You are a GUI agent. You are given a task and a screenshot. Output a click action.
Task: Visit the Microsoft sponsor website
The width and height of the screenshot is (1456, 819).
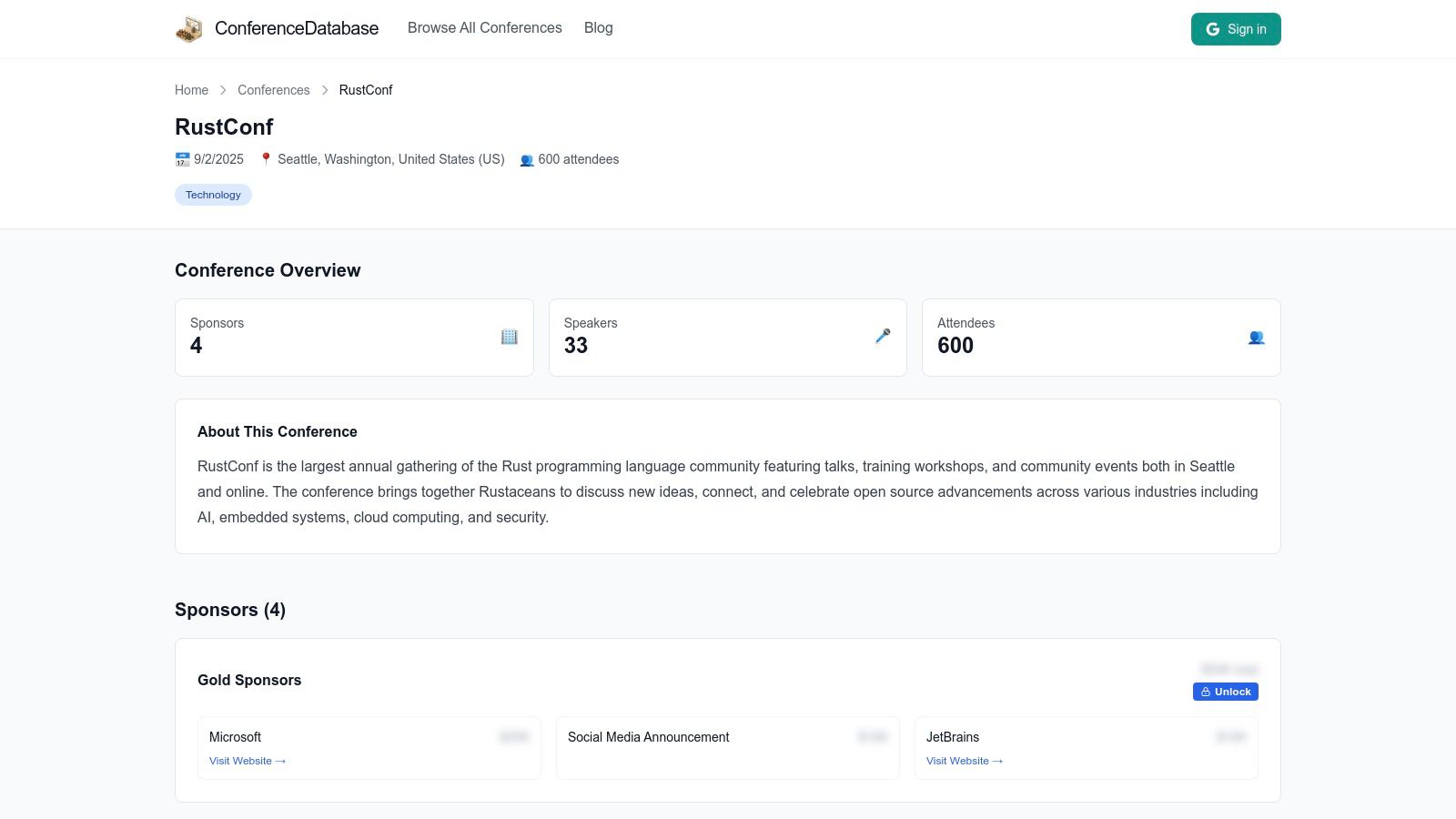tap(247, 761)
